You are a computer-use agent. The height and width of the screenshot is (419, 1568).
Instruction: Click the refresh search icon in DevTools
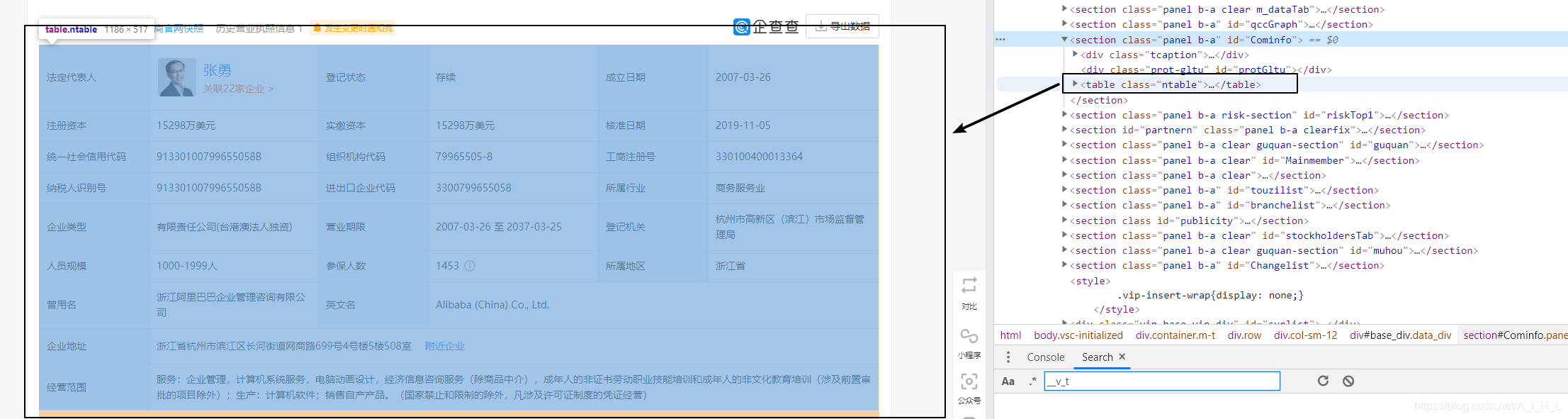coord(1323,381)
